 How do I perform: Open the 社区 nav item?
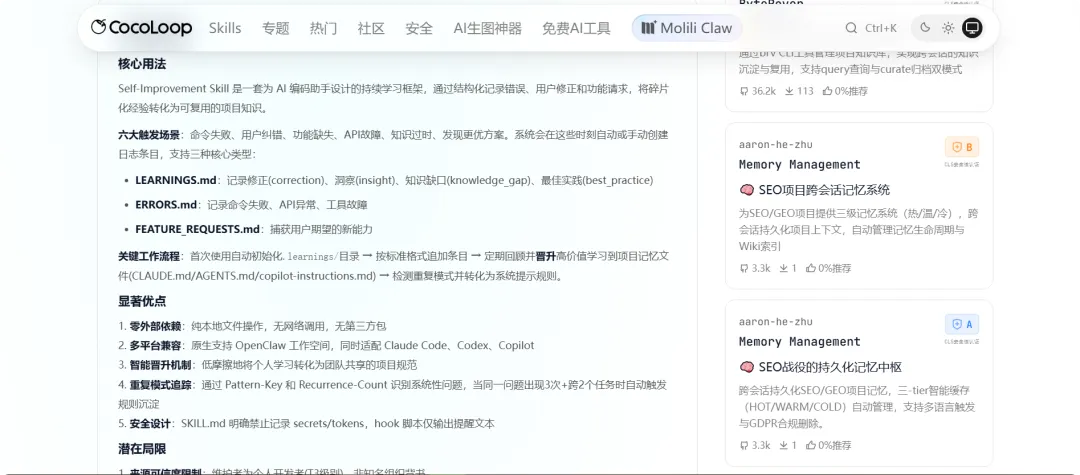pos(371,28)
